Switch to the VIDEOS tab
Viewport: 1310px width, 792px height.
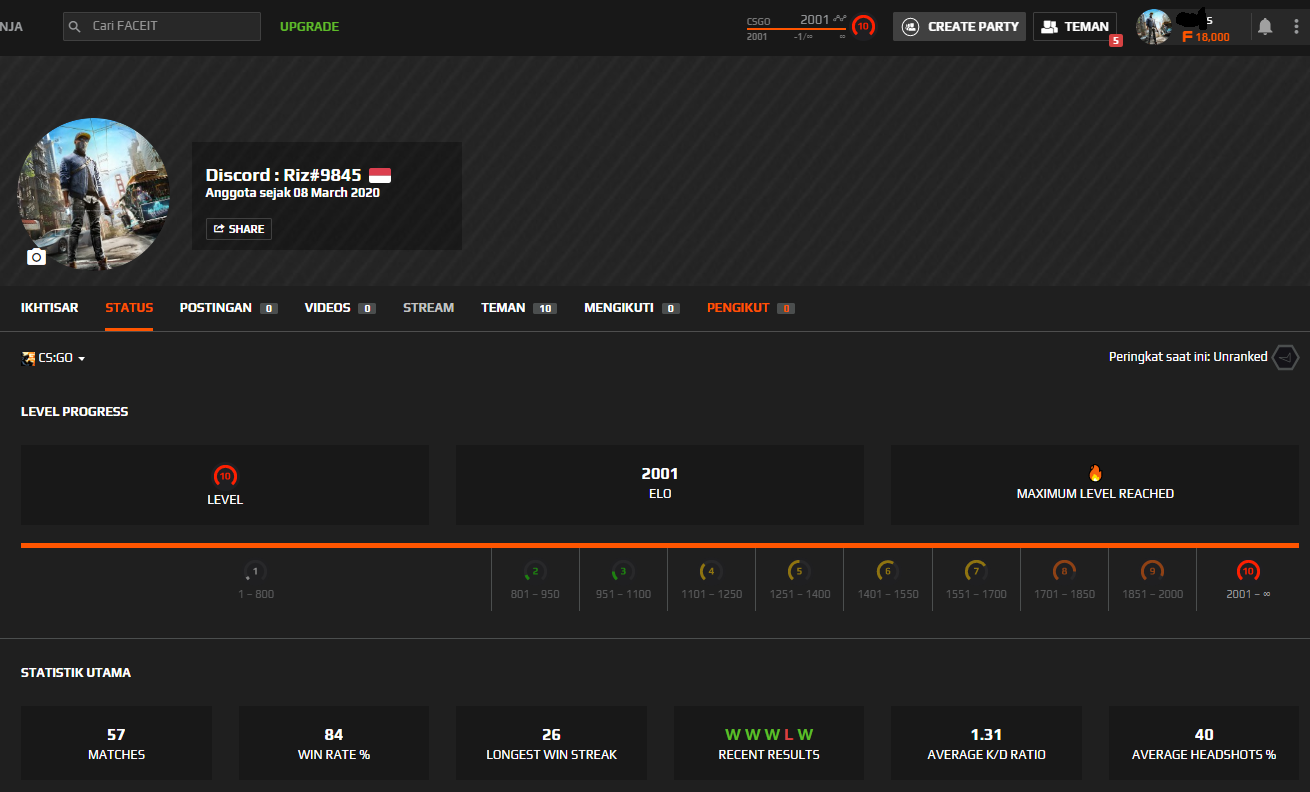point(340,308)
